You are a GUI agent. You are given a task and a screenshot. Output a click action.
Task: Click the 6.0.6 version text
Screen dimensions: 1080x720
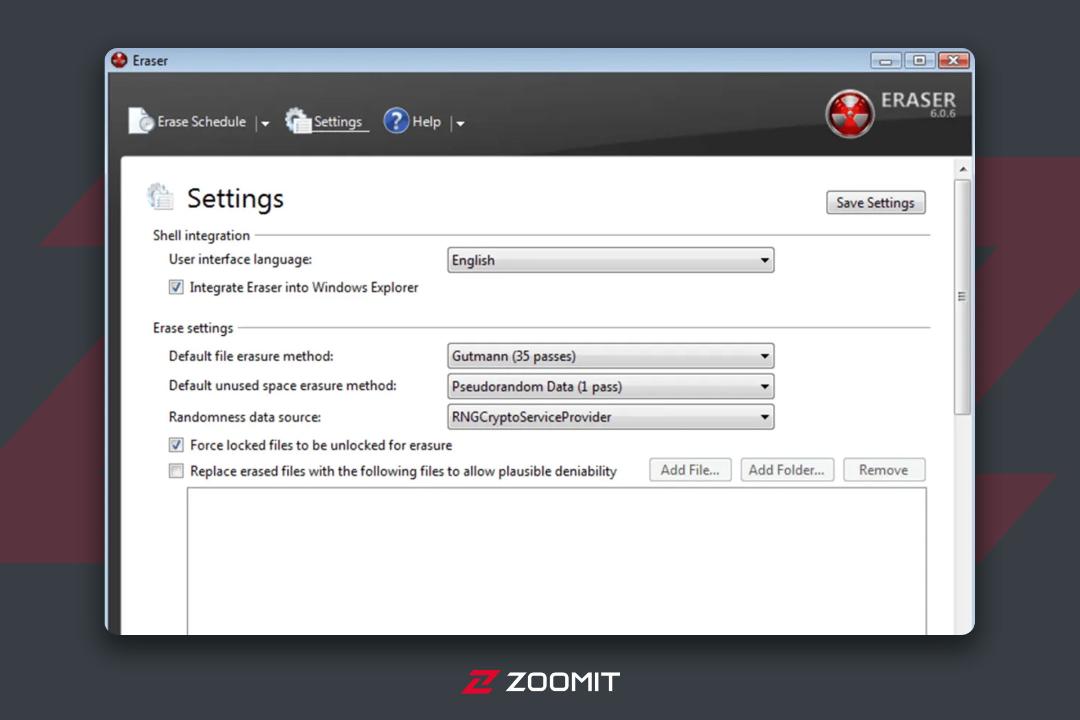click(942, 114)
